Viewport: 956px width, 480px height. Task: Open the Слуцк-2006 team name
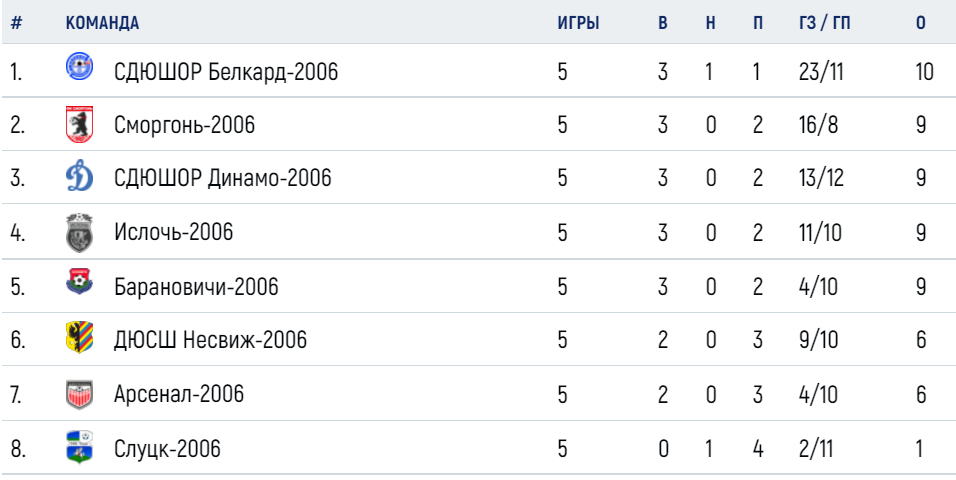[x=167, y=450]
